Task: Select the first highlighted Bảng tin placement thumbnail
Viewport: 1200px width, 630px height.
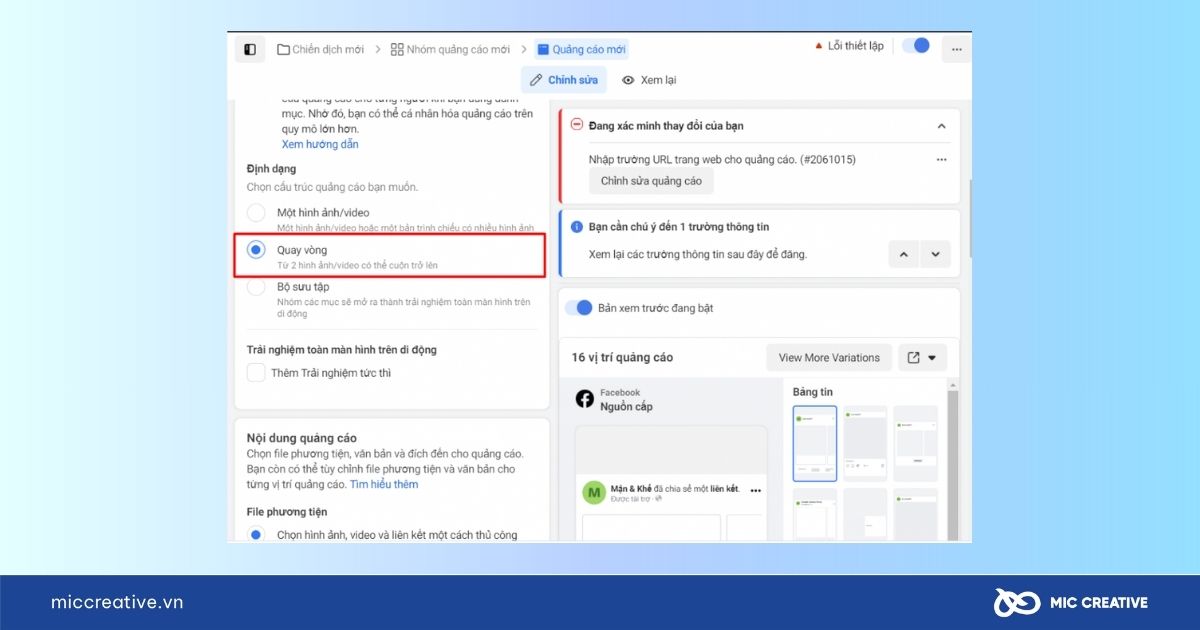Action: (x=815, y=443)
